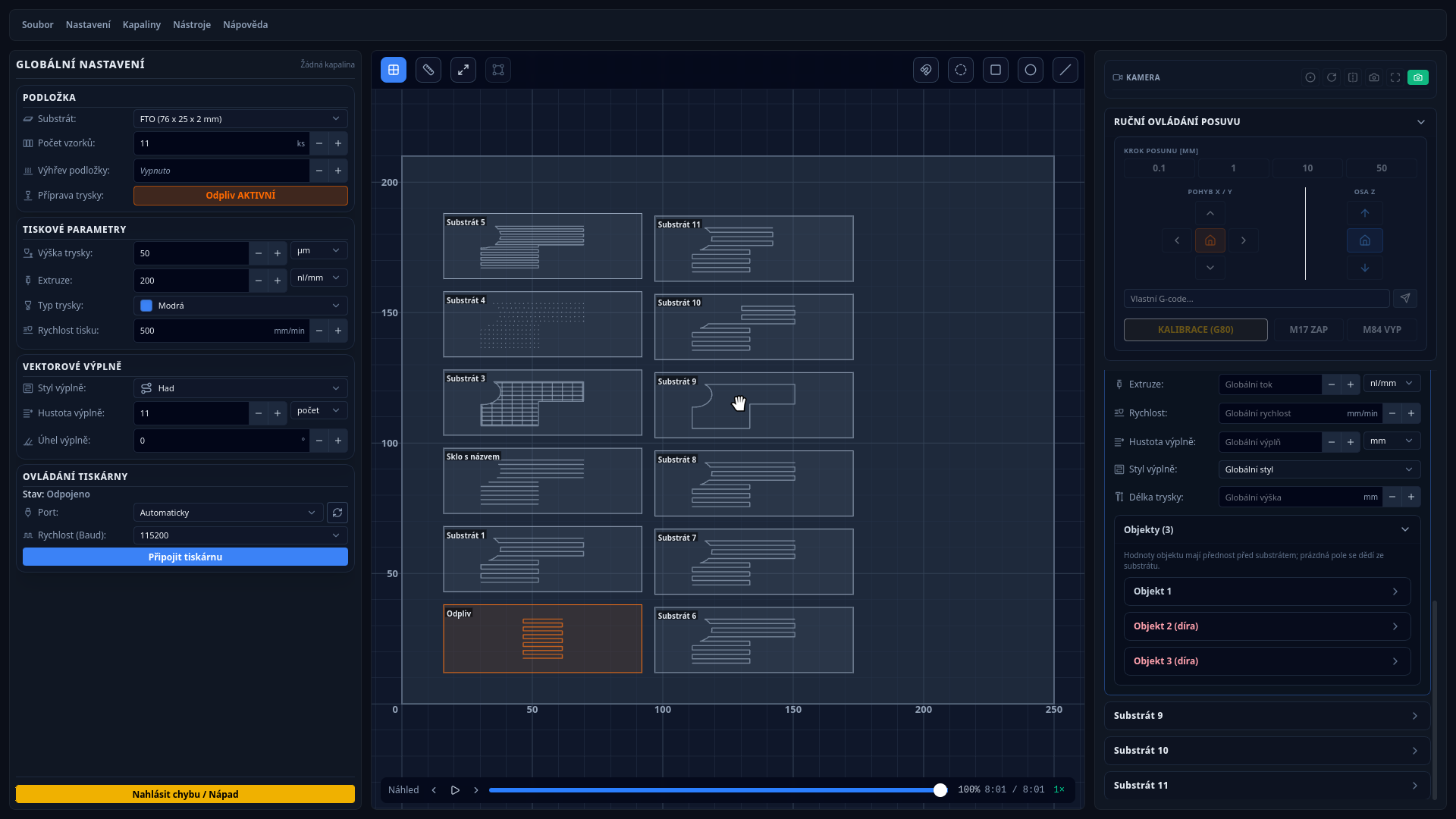
Task: Take a camera snapshot with the gray camera icon
Action: coord(1374,77)
